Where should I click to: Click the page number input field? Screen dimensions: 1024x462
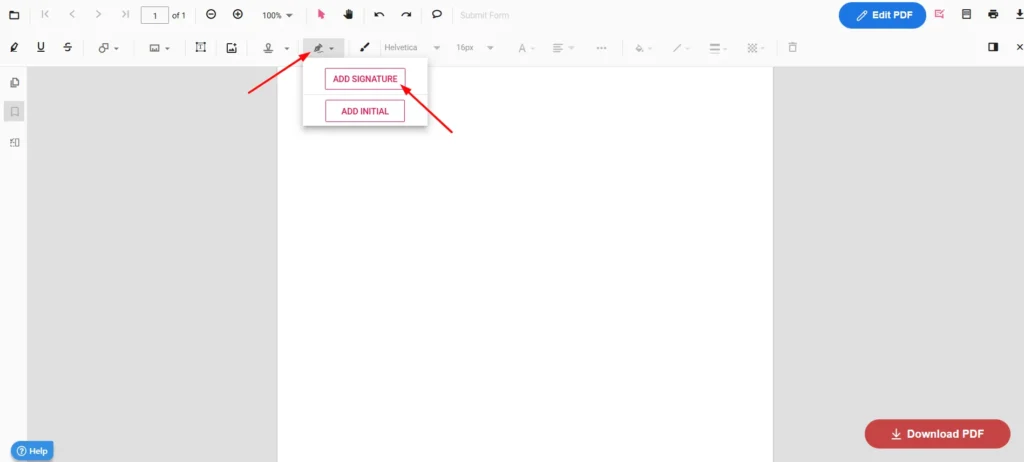(x=155, y=15)
